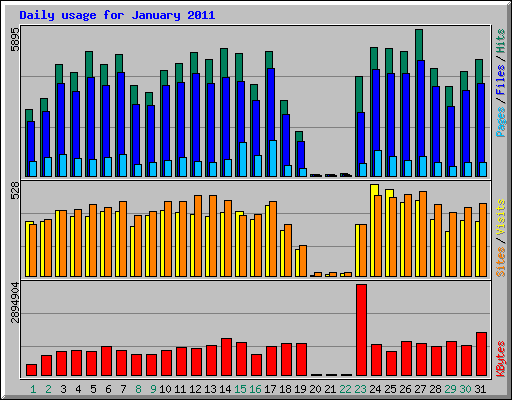Viewport: 512px width, 400px height.
Task: Click day 27 on the x-axis
Action: pyautogui.click(x=420, y=389)
